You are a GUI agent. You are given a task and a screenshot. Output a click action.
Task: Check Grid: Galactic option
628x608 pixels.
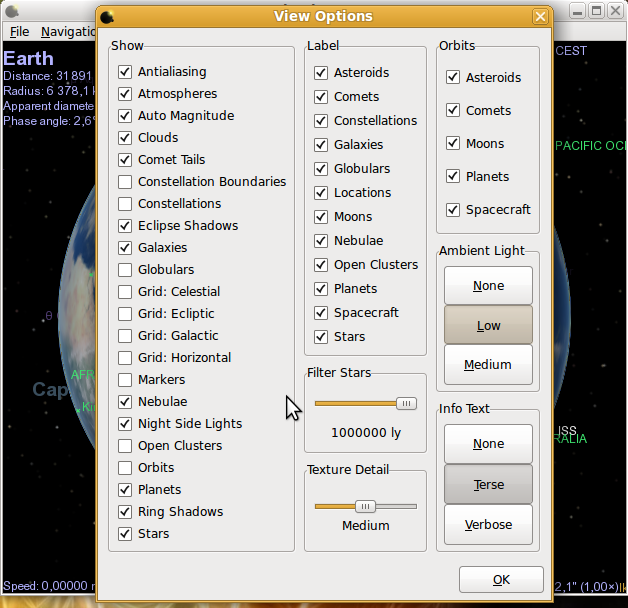tap(125, 336)
